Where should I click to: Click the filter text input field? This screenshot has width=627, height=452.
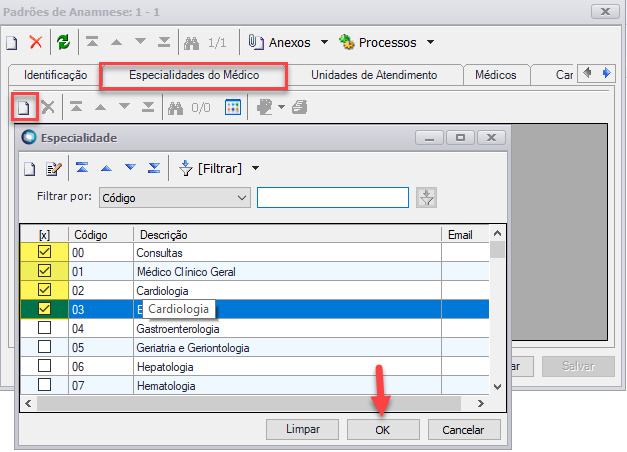point(333,198)
